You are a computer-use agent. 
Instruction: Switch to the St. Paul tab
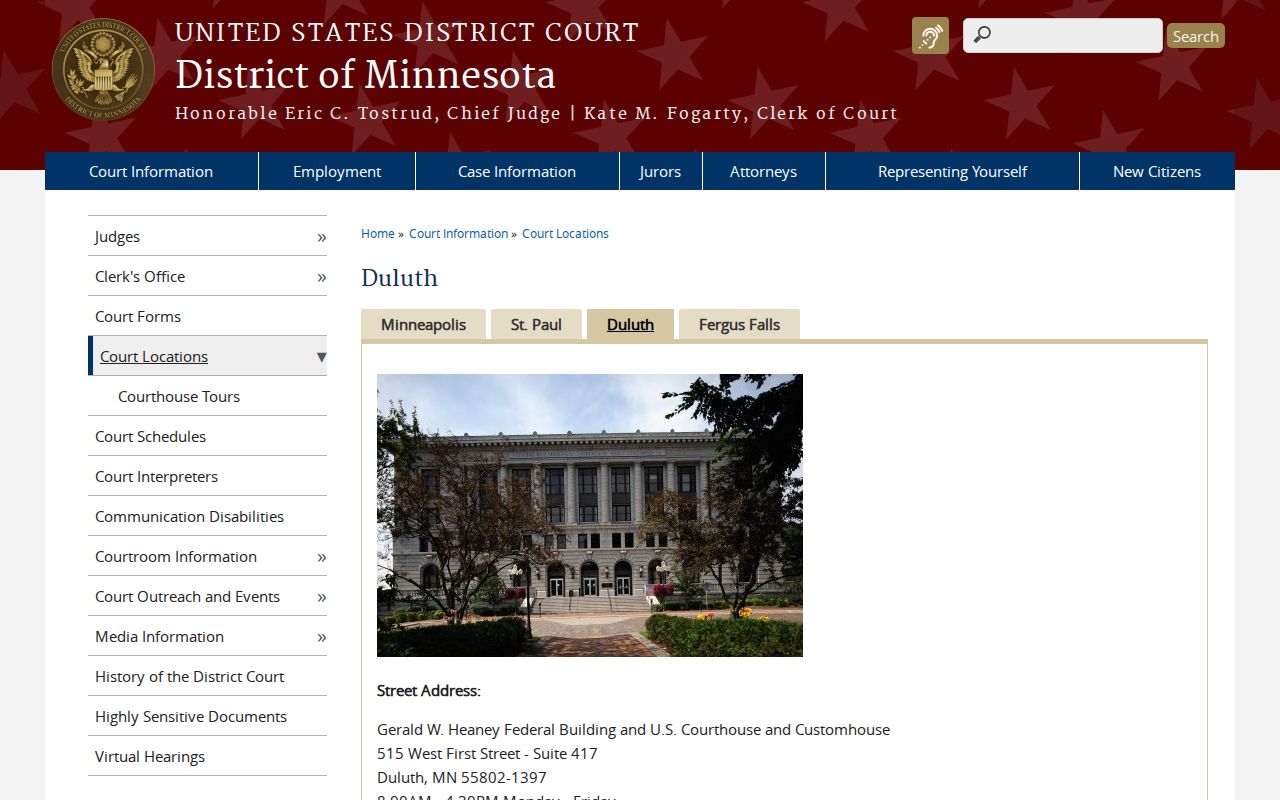(536, 325)
